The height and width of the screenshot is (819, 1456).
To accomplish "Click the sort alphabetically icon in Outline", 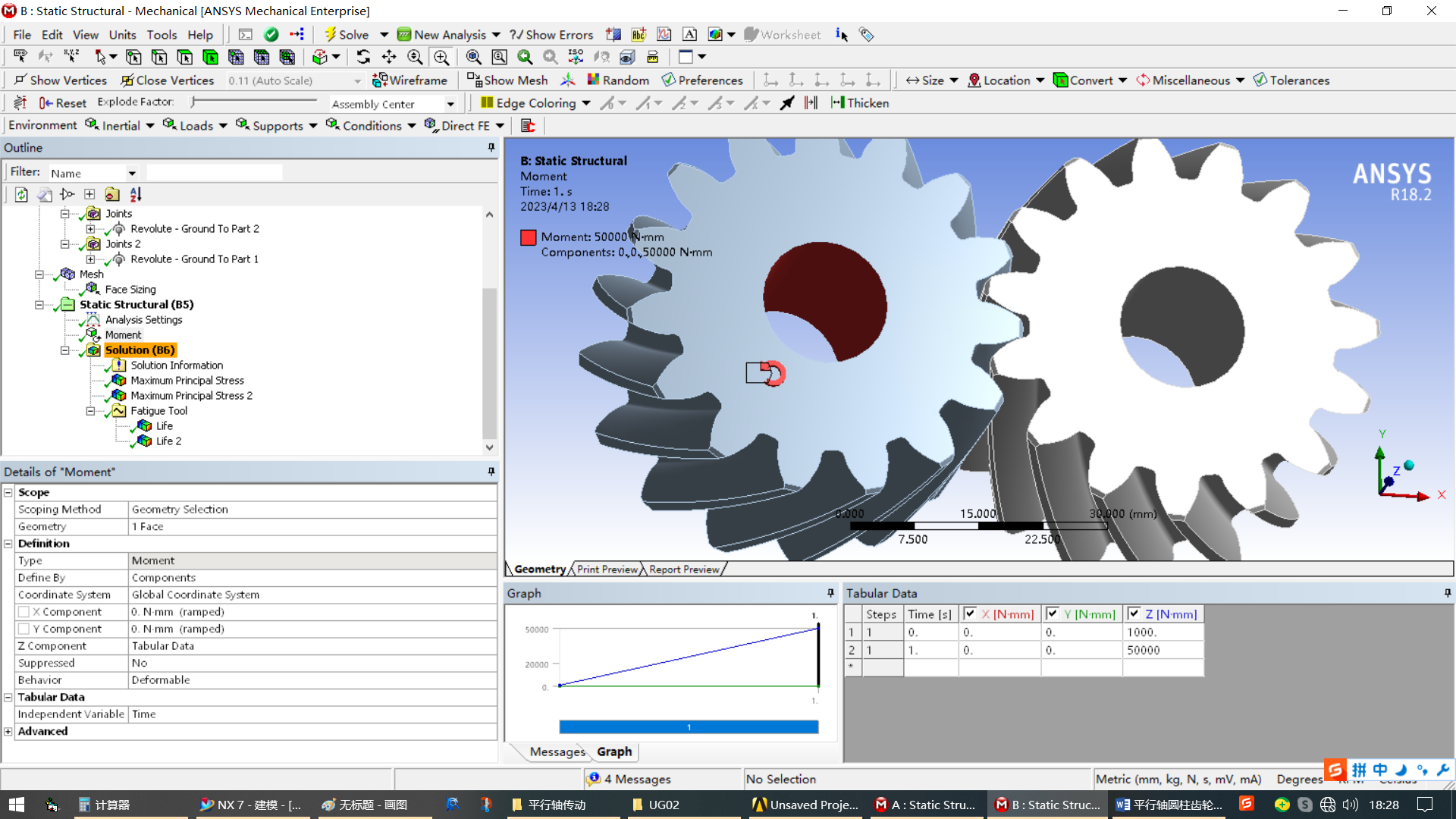I will [136, 195].
